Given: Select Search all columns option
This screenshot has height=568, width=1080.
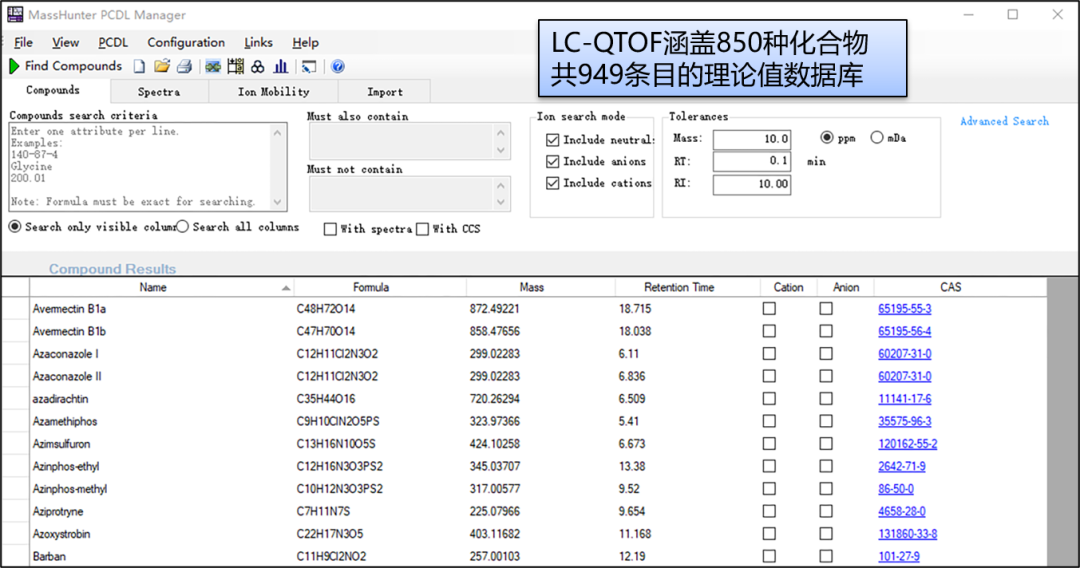Looking at the screenshot, I should (x=183, y=227).
